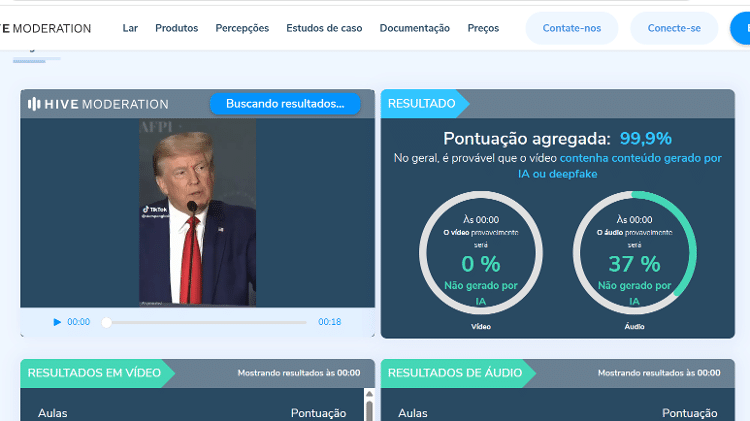
Task: Open the Lar menu item
Action: [x=130, y=28]
